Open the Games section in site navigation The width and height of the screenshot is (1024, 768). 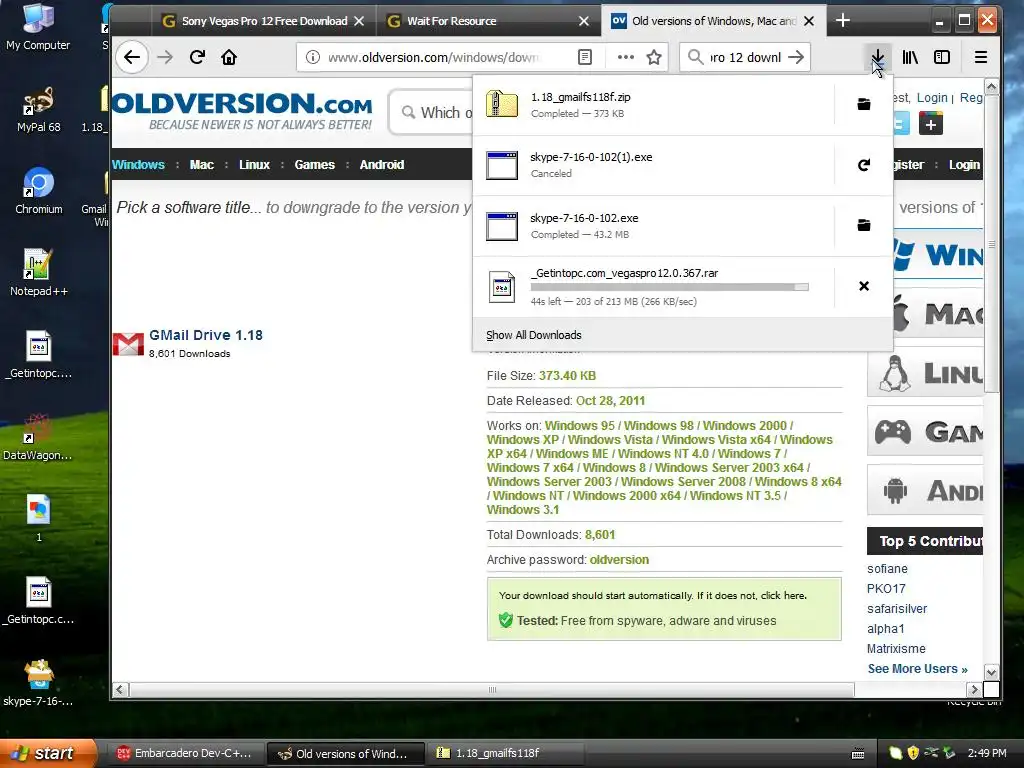pyautogui.click(x=314, y=165)
